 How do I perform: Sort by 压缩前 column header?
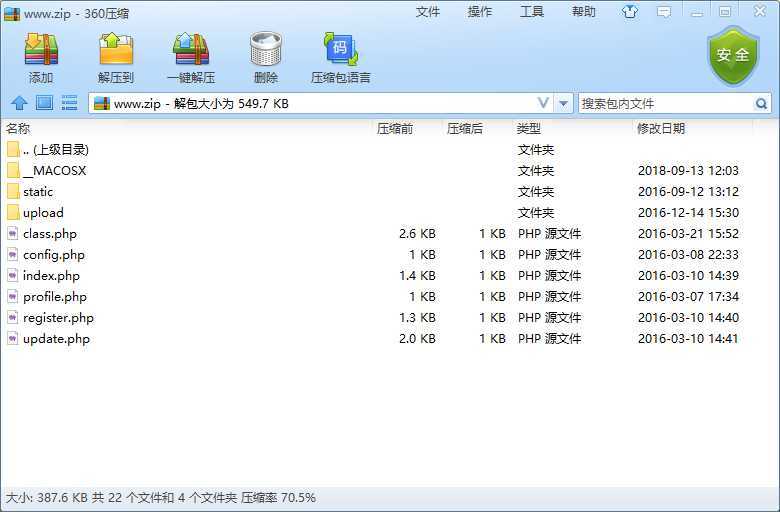(x=395, y=129)
